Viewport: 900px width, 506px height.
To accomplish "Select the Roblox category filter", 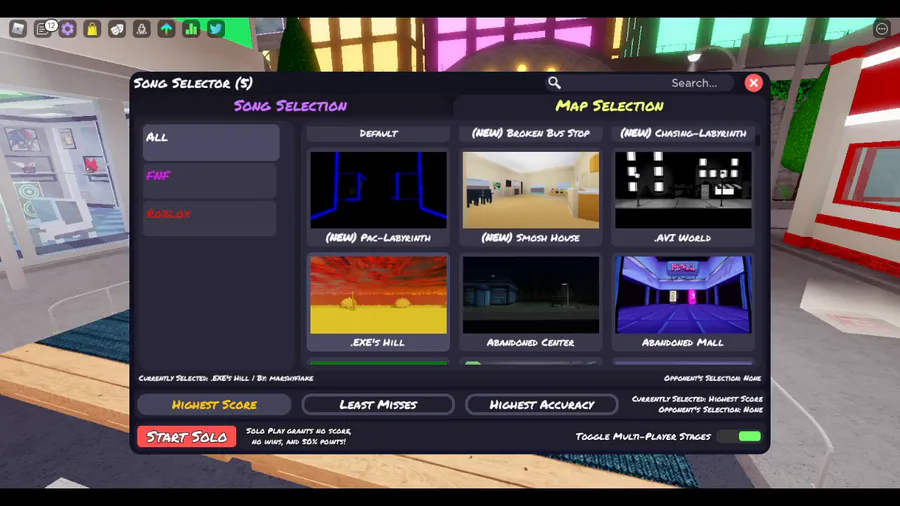I will tap(210, 219).
